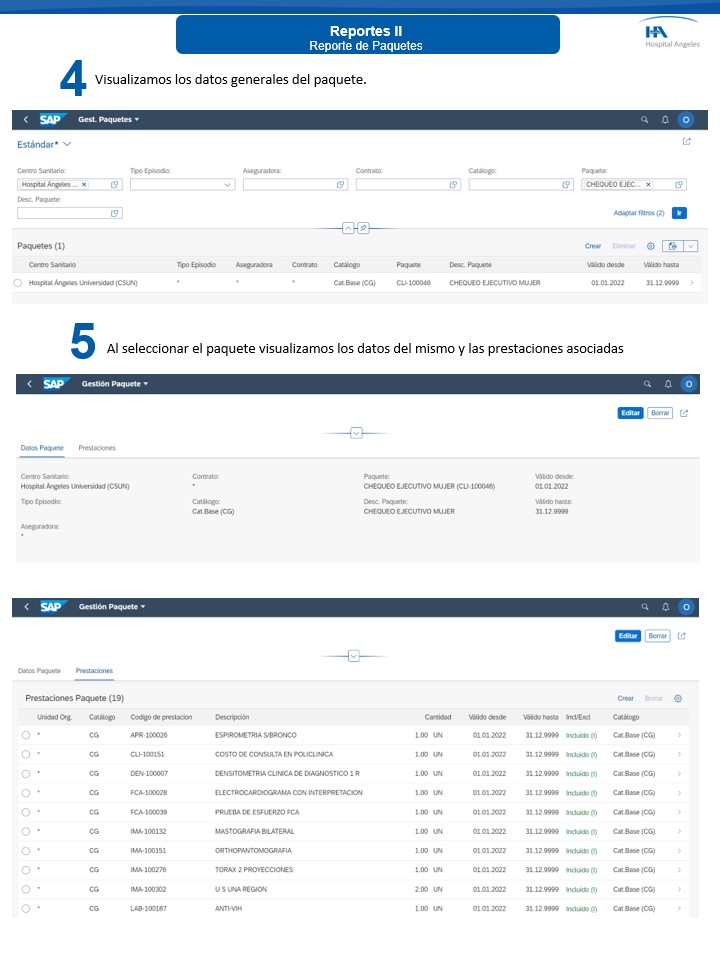The height and width of the screenshot is (960, 720).
Task: Select the radio button for ESPIROMETRIA S/BRONCO
Action: pyautogui.click(x=25, y=735)
